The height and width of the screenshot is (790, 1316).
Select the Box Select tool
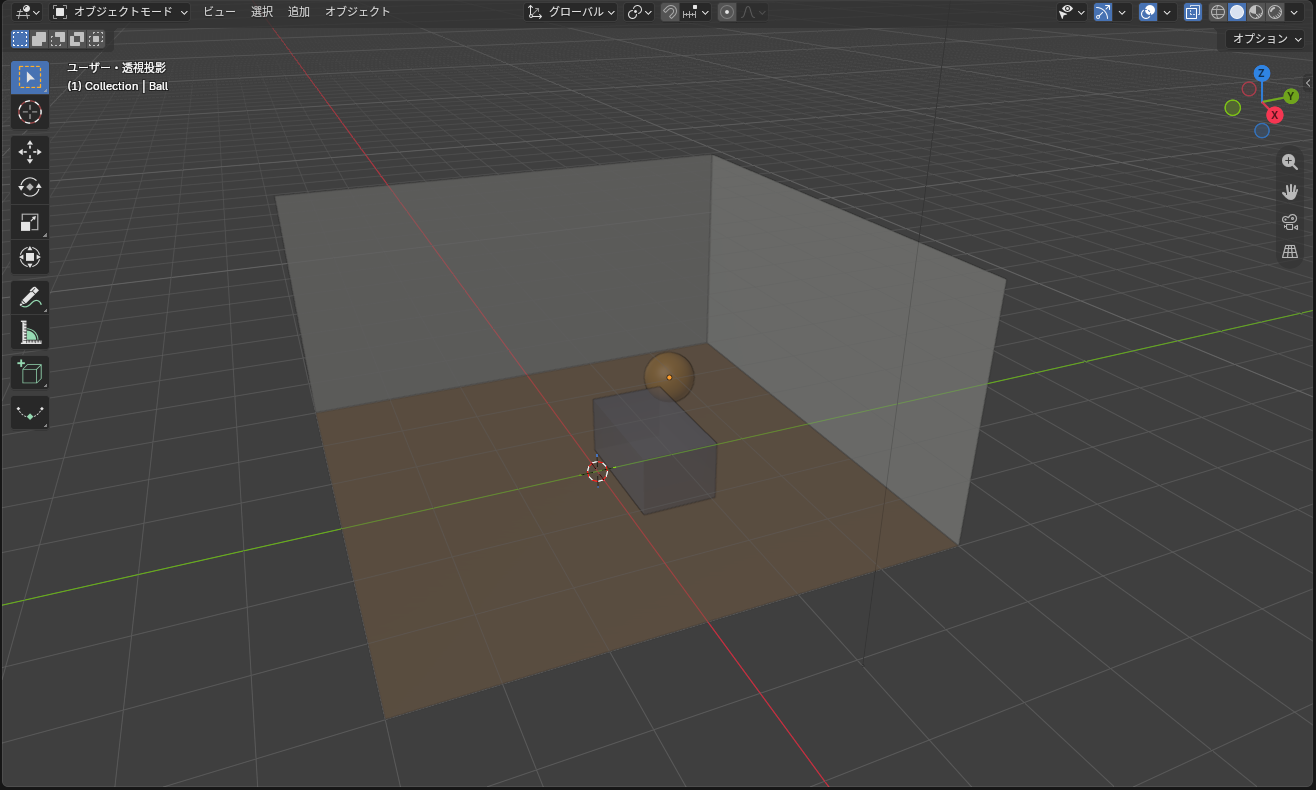[x=30, y=77]
